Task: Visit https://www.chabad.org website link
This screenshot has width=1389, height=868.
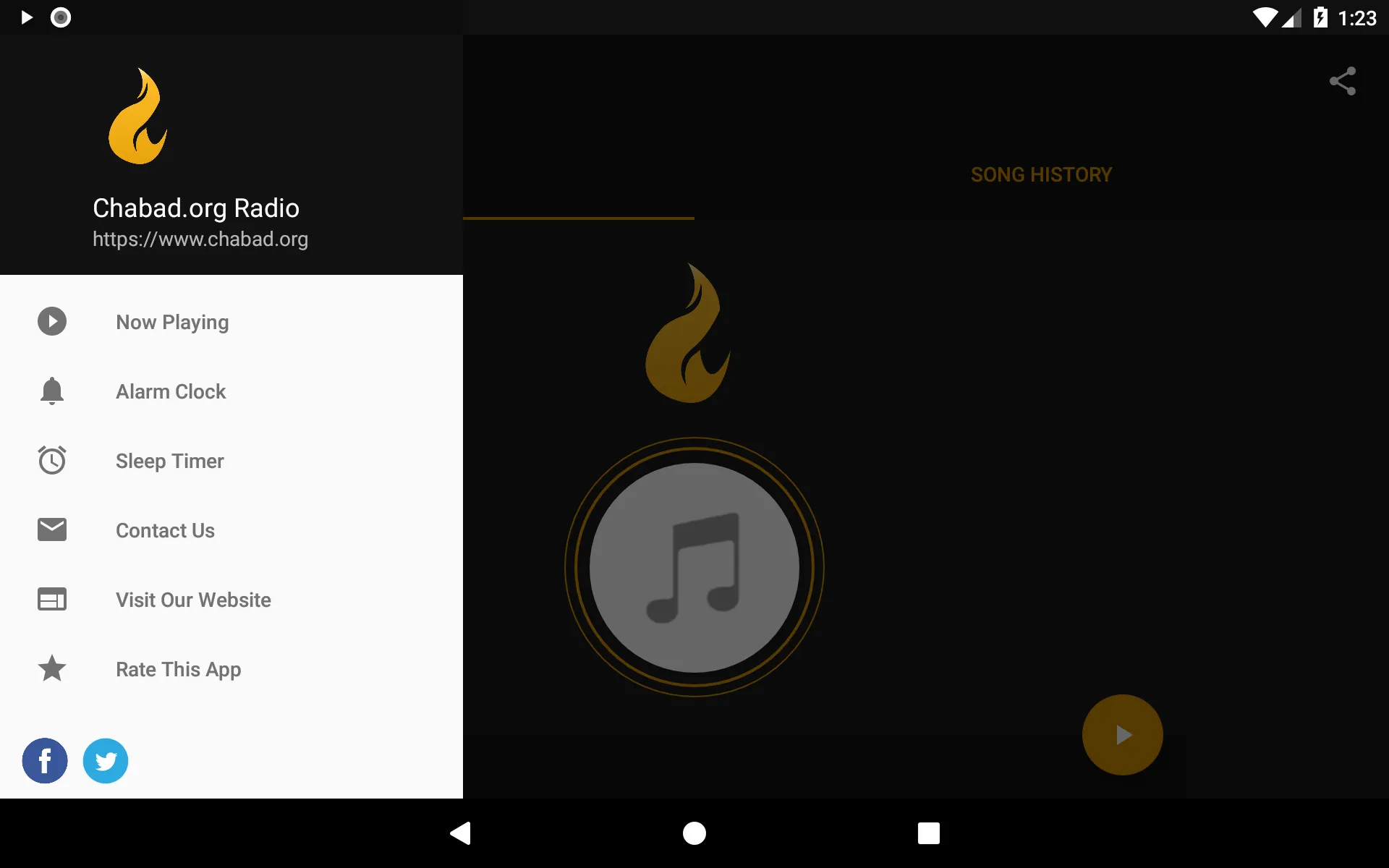Action: pyautogui.click(x=200, y=239)
